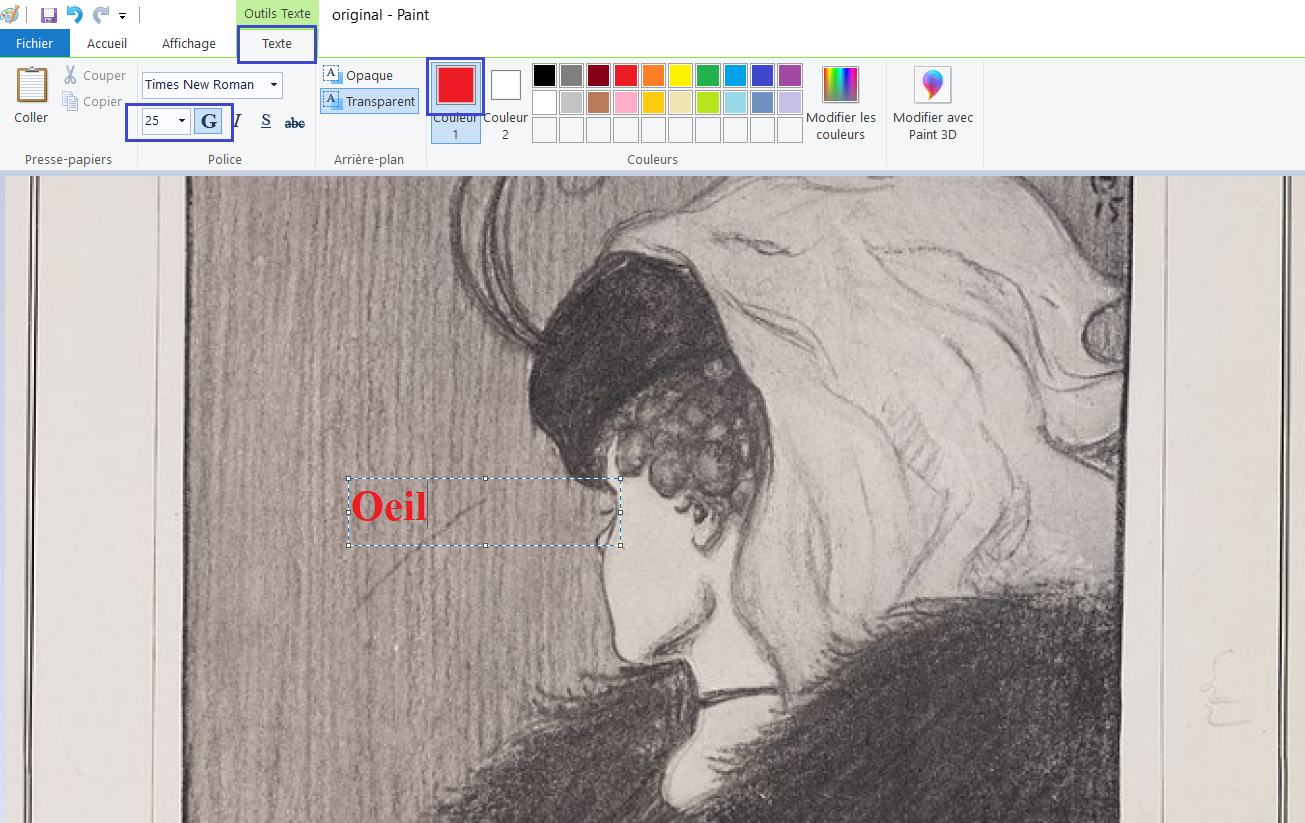Click the Save icon in the quick access toolbar
Image resolution: width=1305 pixels, height=823 pixels.
tap(48, 15)
